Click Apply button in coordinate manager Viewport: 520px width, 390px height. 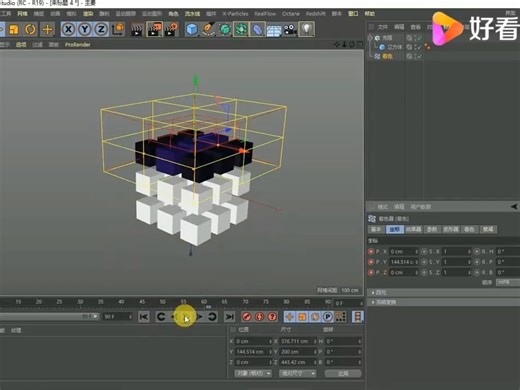pos(343,374)
